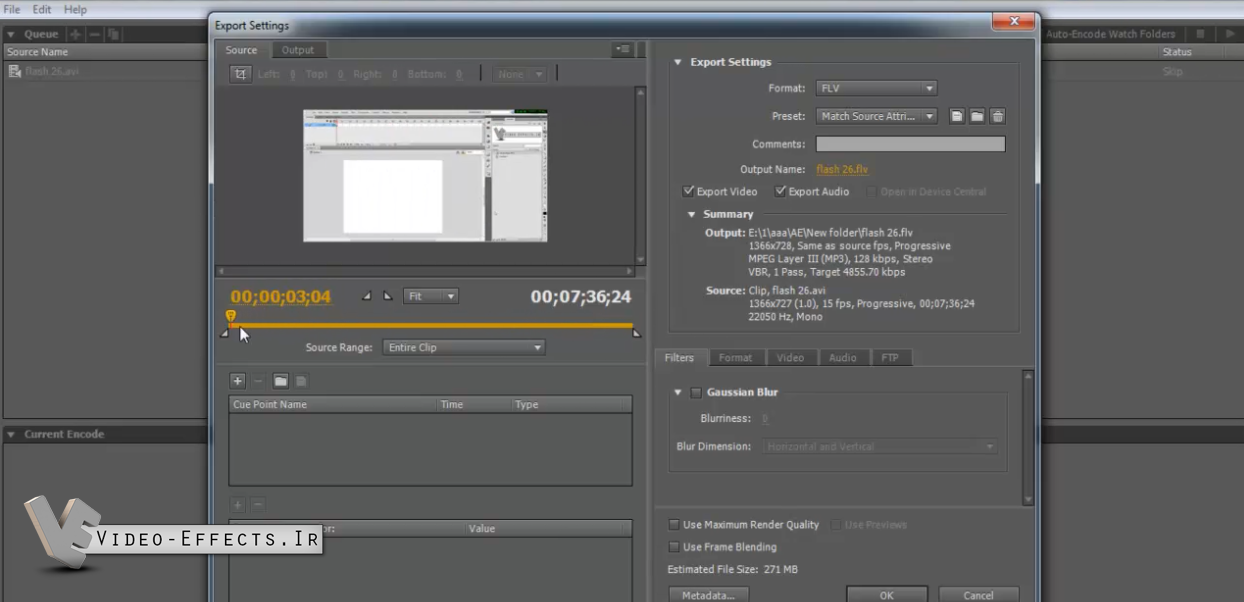
Task: Click the Set In Point triangle button
Action: tap(366, 296)
